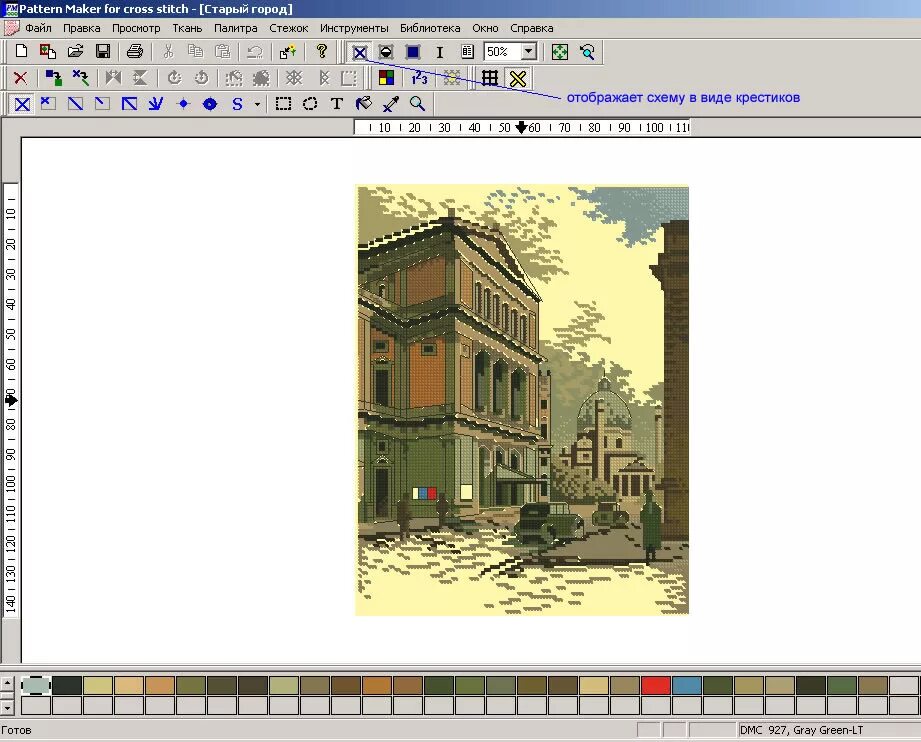Image resolution: width=921 pixels, height=742 pixels.
Task: Select the magnifier zoom tool
Action: click(417, 104)
